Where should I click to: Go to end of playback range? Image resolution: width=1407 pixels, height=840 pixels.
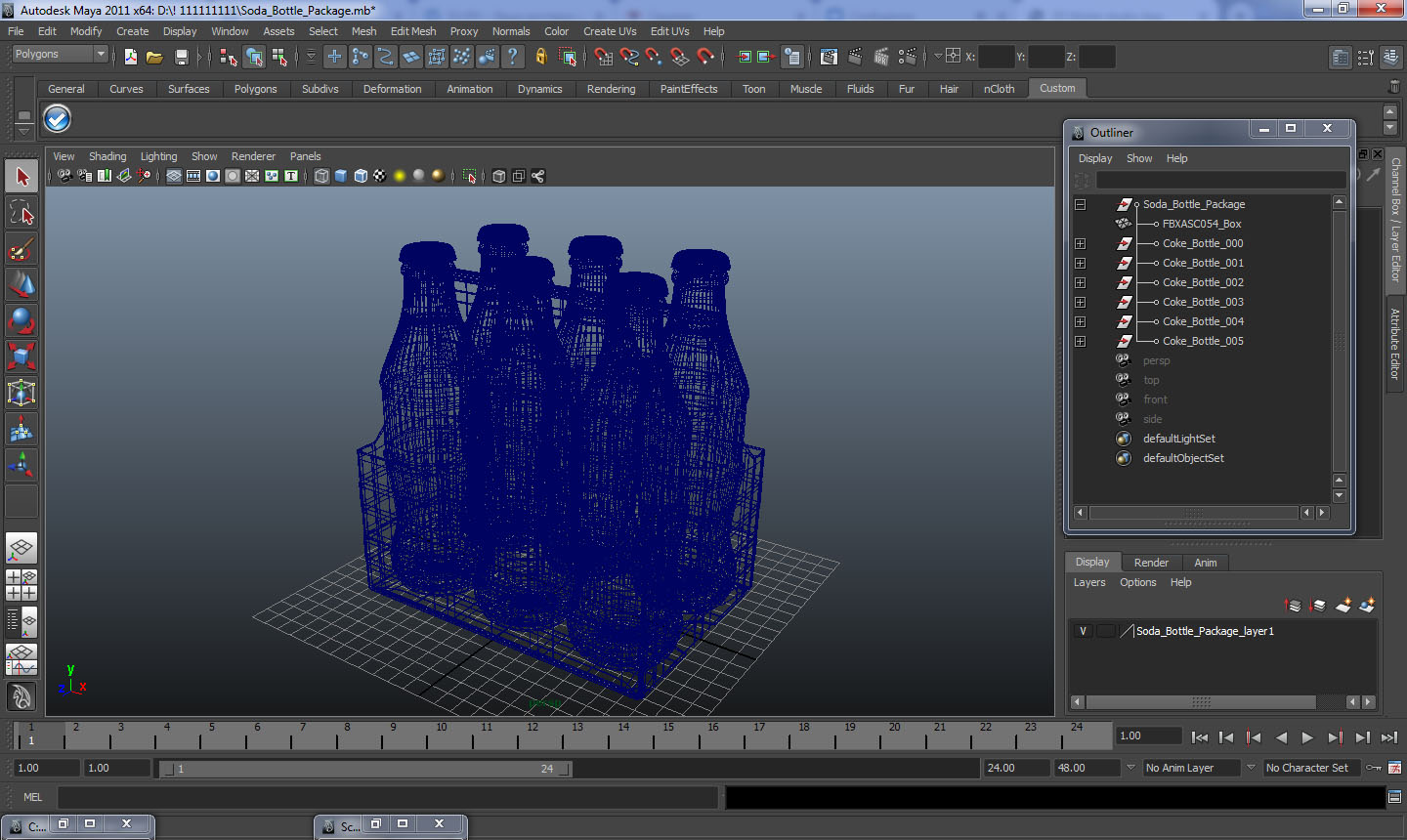1389,737
